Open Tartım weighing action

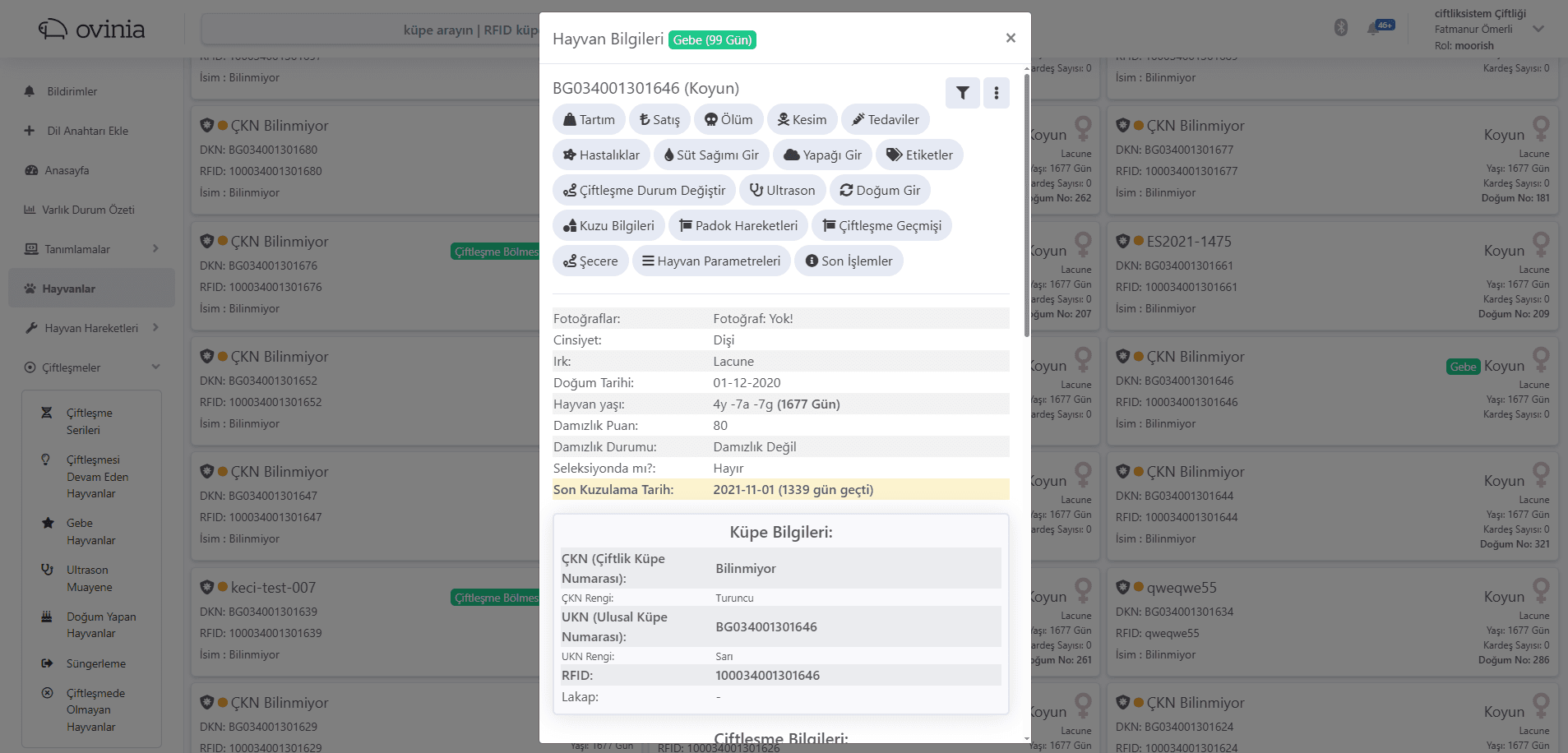click(x=589, y=119)
